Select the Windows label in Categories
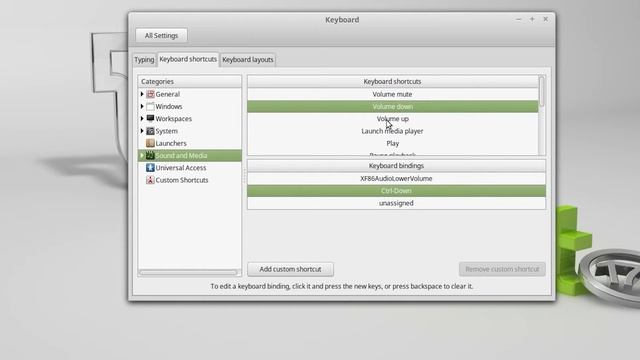This screenshot has width=640, height=360. pos(169,107)
